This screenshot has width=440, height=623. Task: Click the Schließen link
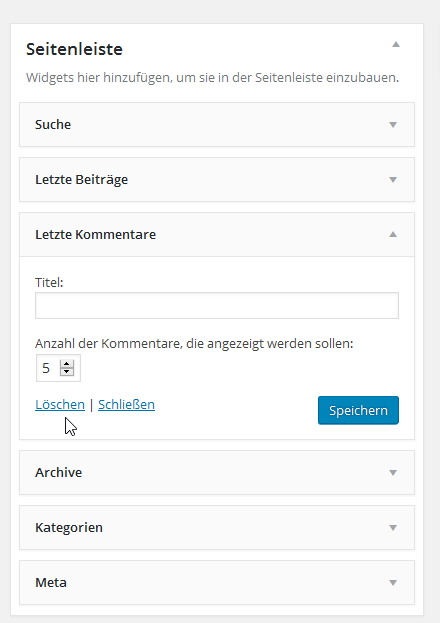(x=126, y=404)
